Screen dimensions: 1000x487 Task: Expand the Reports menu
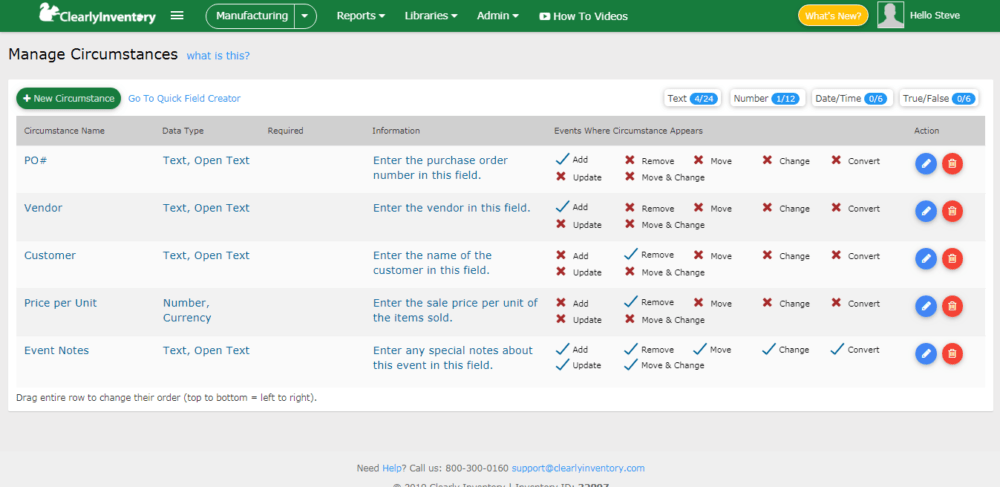pyautogui.click(x=360, y=16)
